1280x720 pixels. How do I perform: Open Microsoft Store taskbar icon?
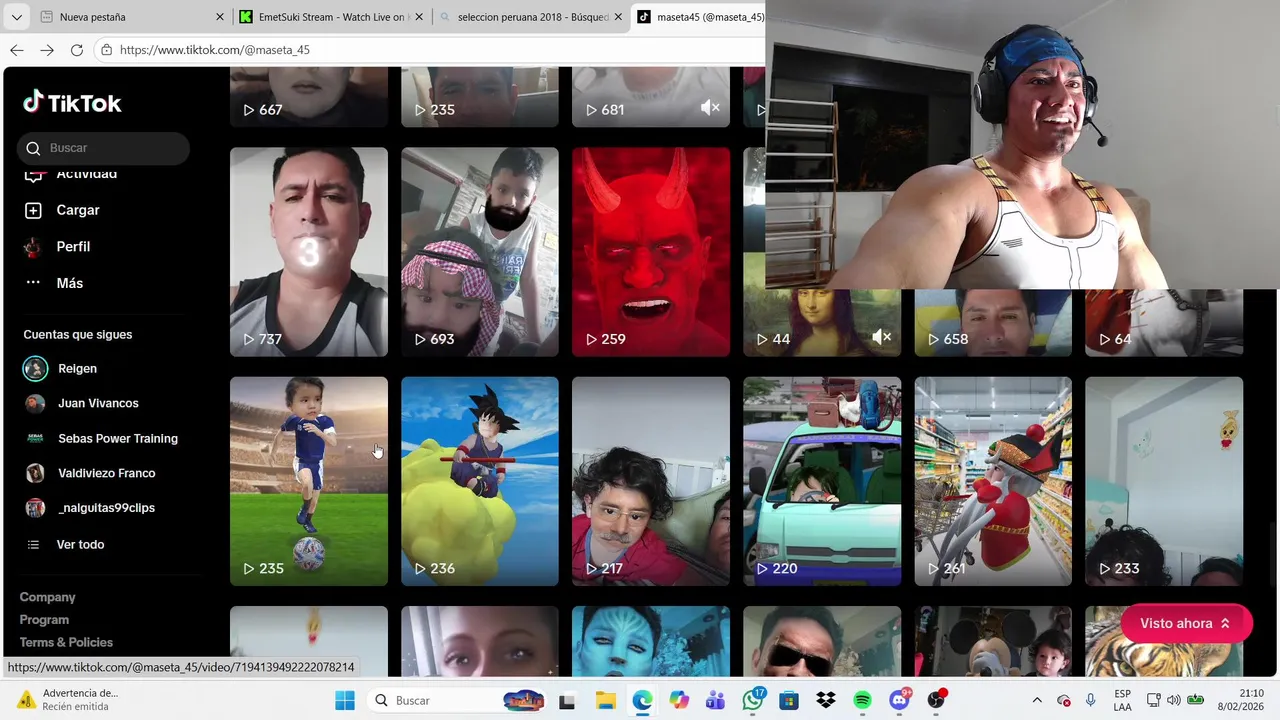[789, 700]
